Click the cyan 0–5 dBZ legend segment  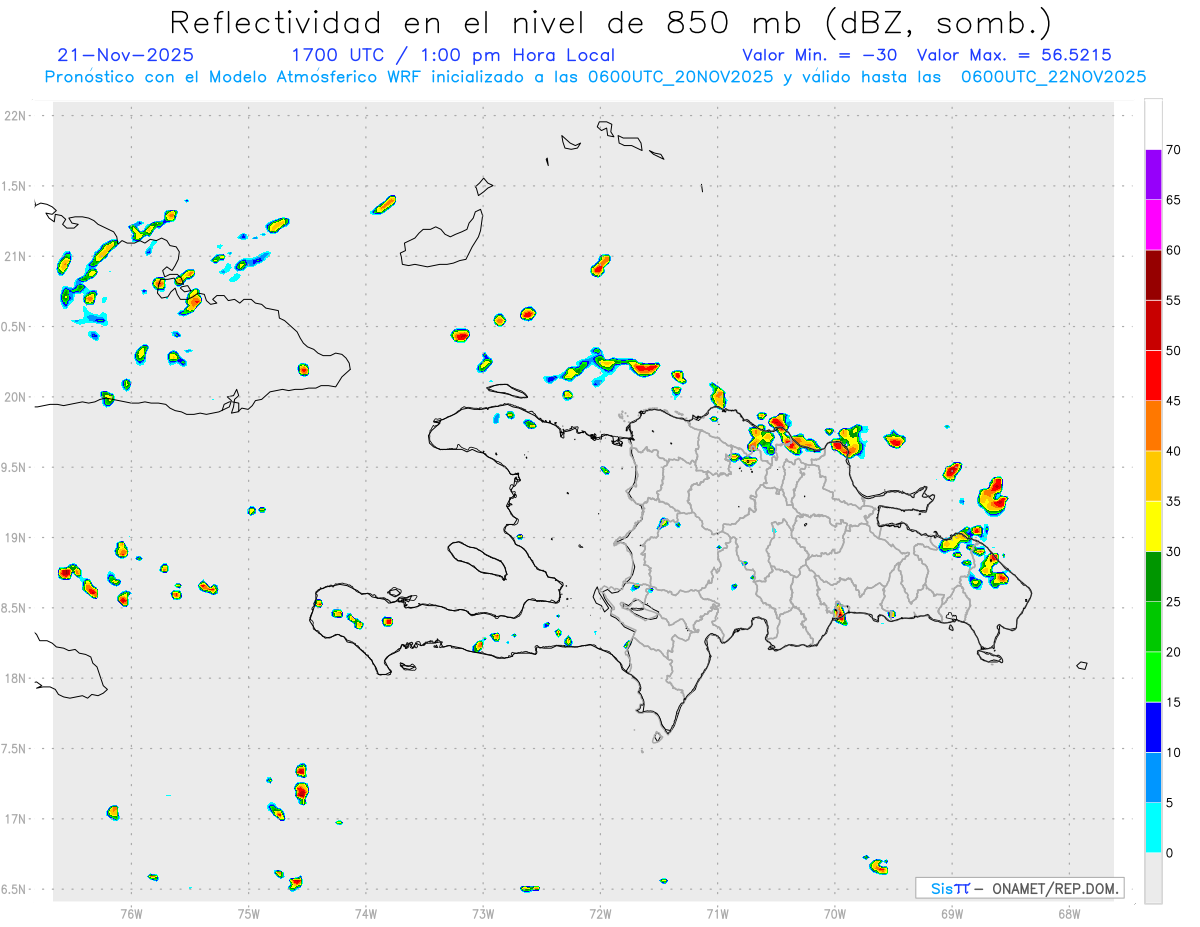click(1153, 828)
